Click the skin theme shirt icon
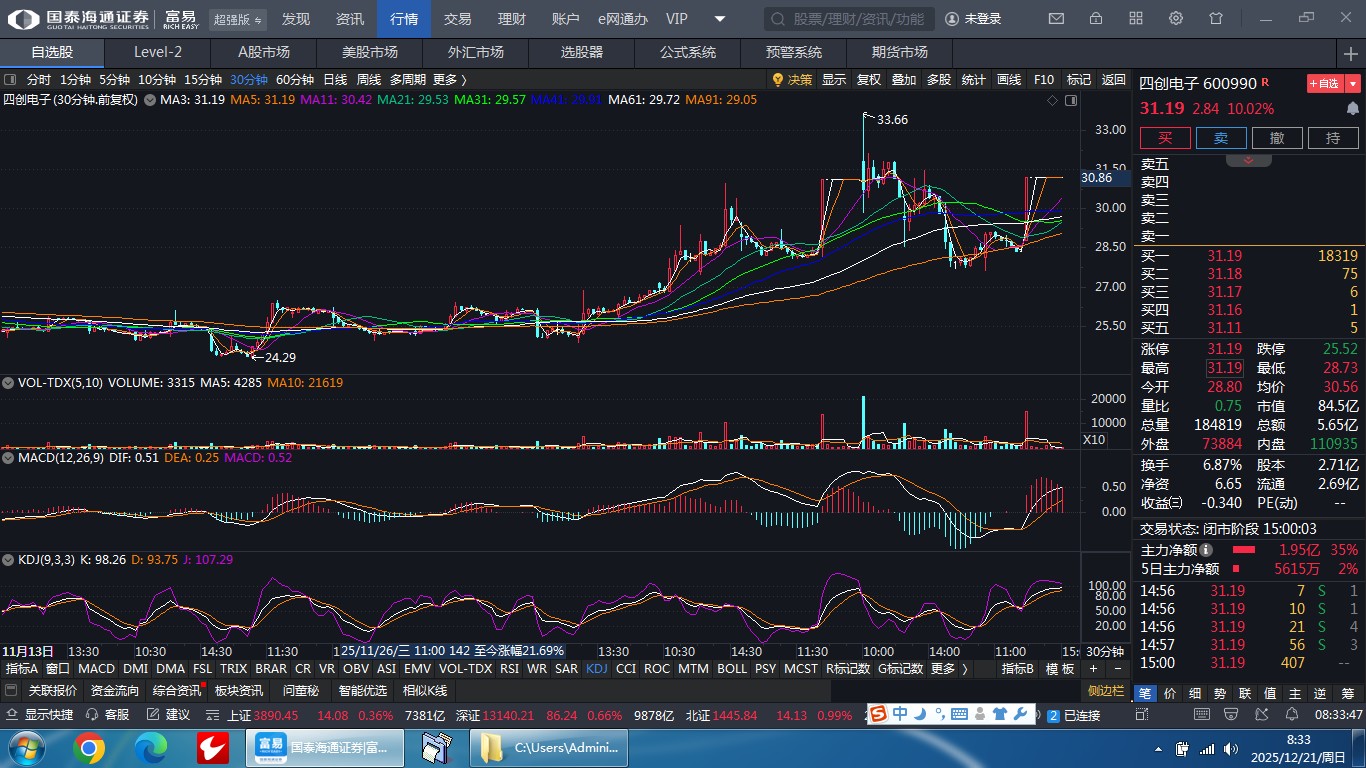The width and height of the screenshot is (1366, 768). (x=1216, y=19)
